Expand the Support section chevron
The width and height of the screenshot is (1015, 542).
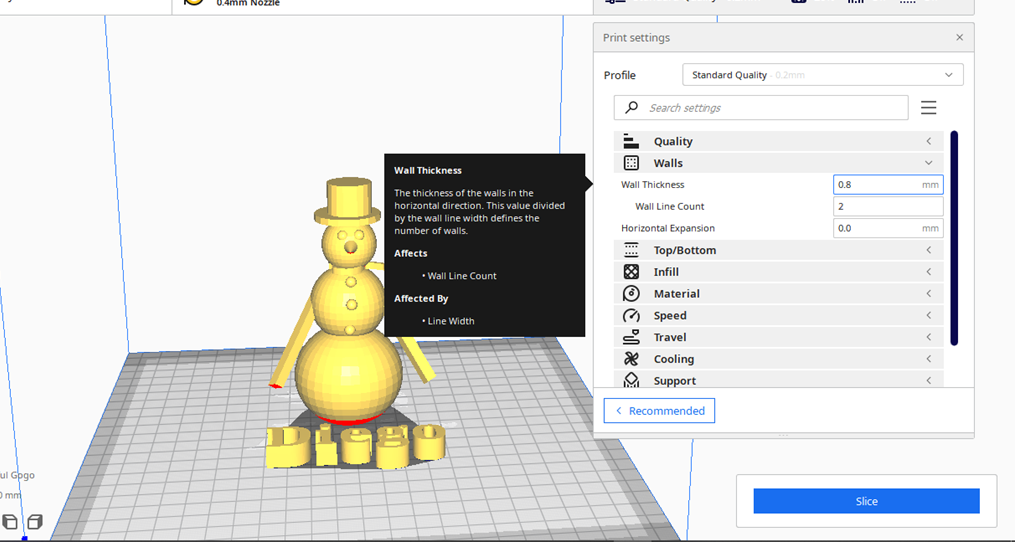click(x=929, y=381)
